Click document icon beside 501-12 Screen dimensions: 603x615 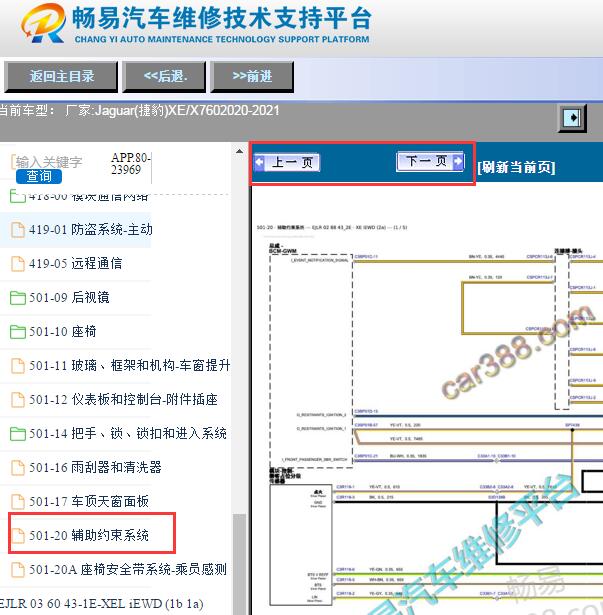17,400
